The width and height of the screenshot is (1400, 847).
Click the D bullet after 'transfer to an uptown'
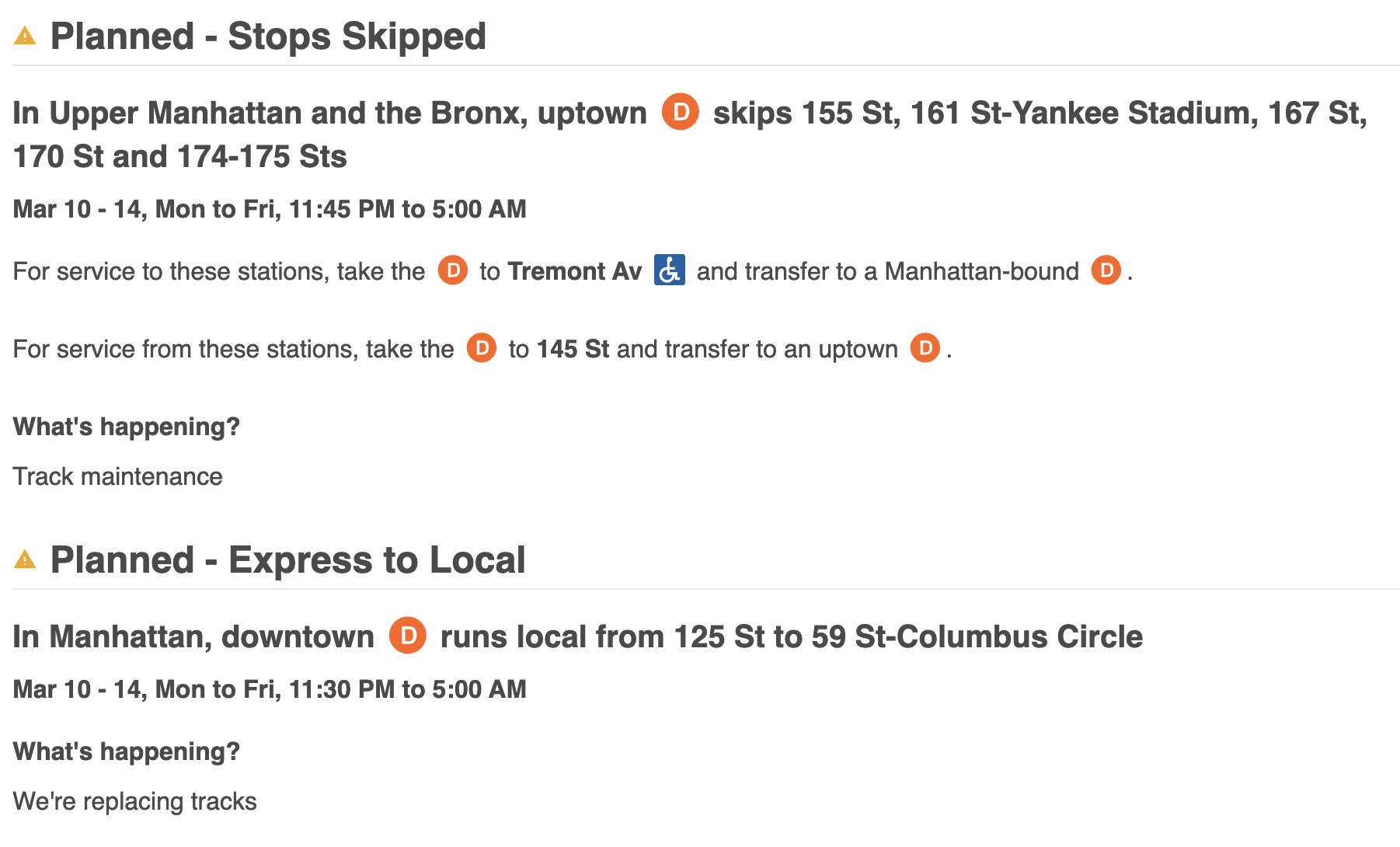pos(925,348)
